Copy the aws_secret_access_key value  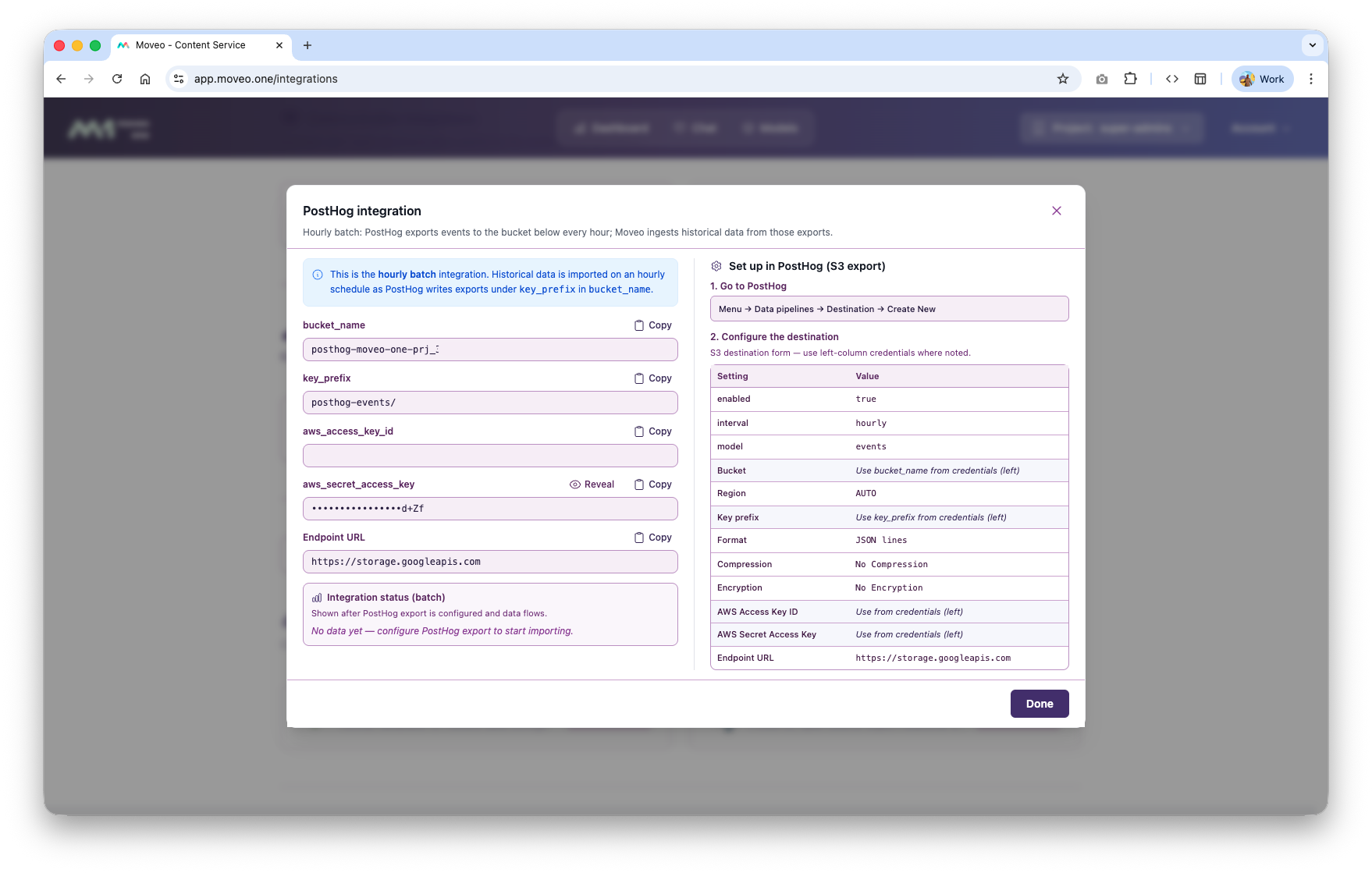pyautogui.click(x=653, y=484)
